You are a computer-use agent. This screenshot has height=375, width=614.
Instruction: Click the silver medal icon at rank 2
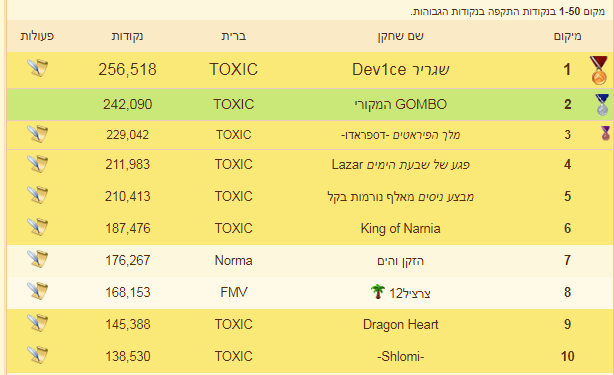coord(602,105)
